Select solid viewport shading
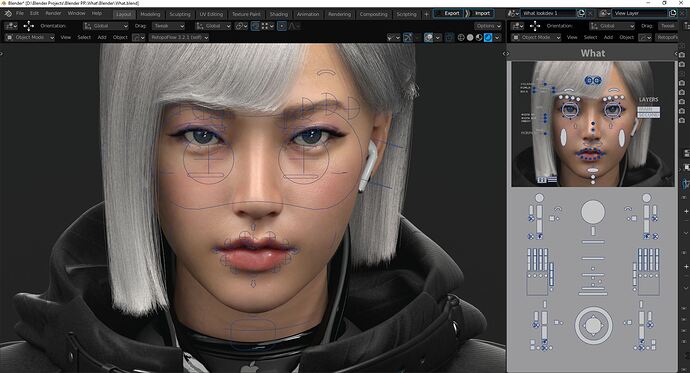This screenshot has height=373, width=690. click(x=470, y=38)
